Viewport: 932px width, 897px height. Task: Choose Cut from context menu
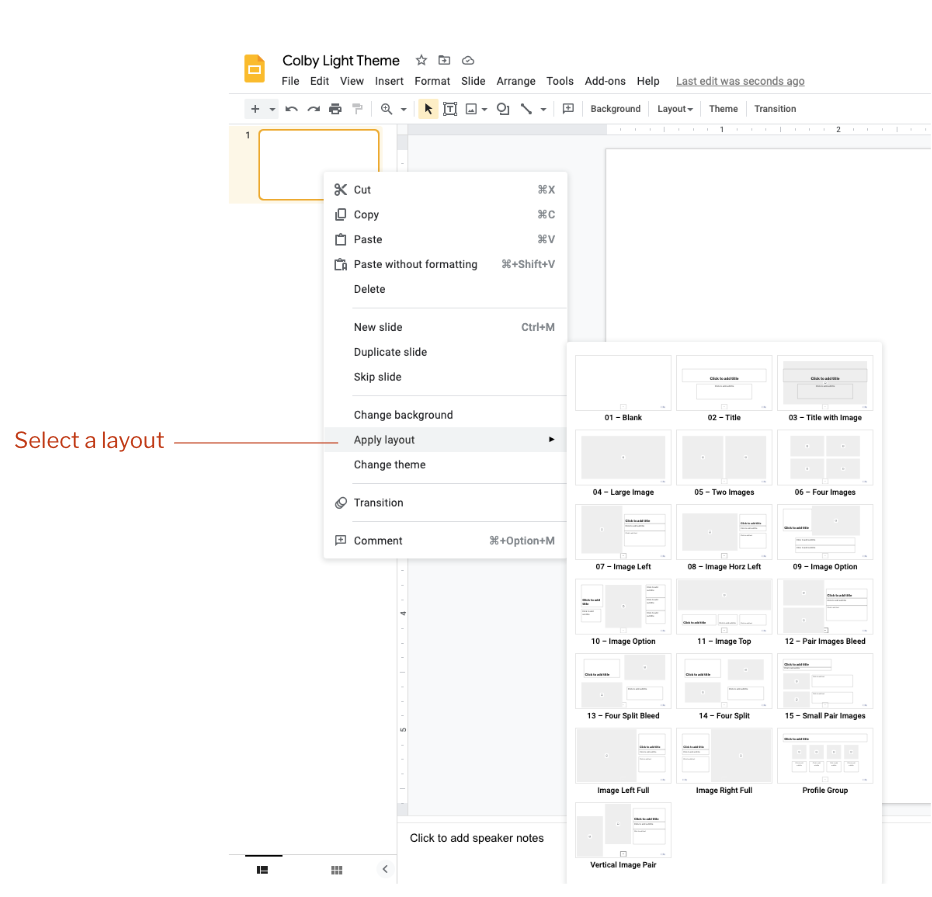click(445, 190)
